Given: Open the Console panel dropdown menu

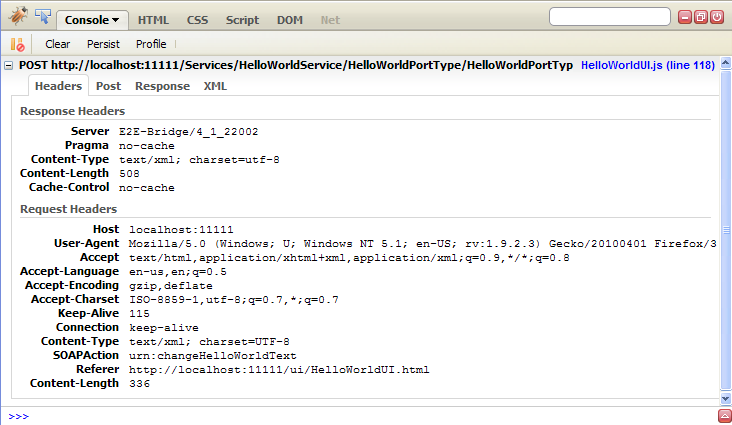Looking at the screenshot, I should click(92, 19).
